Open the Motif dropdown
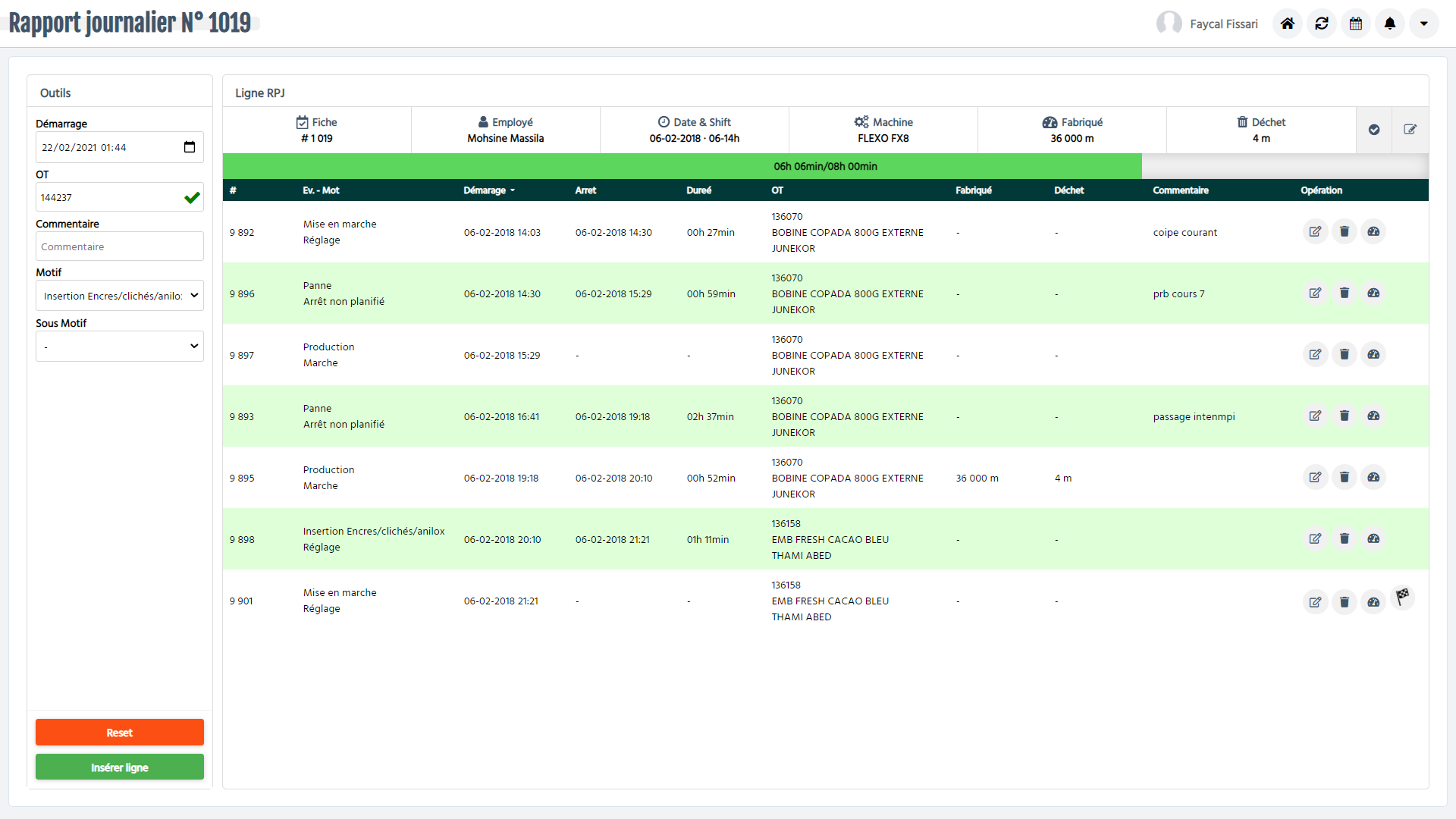1456x819 pixels. (x=120, y=296)
